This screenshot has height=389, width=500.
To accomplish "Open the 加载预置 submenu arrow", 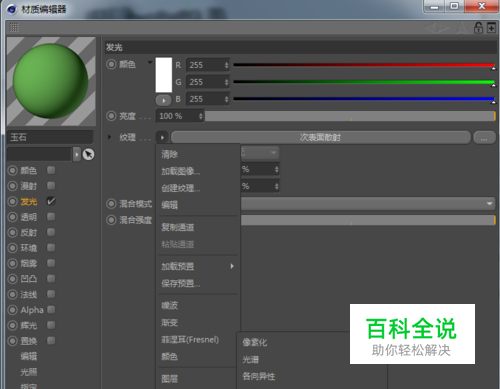I will pos(232,266).
